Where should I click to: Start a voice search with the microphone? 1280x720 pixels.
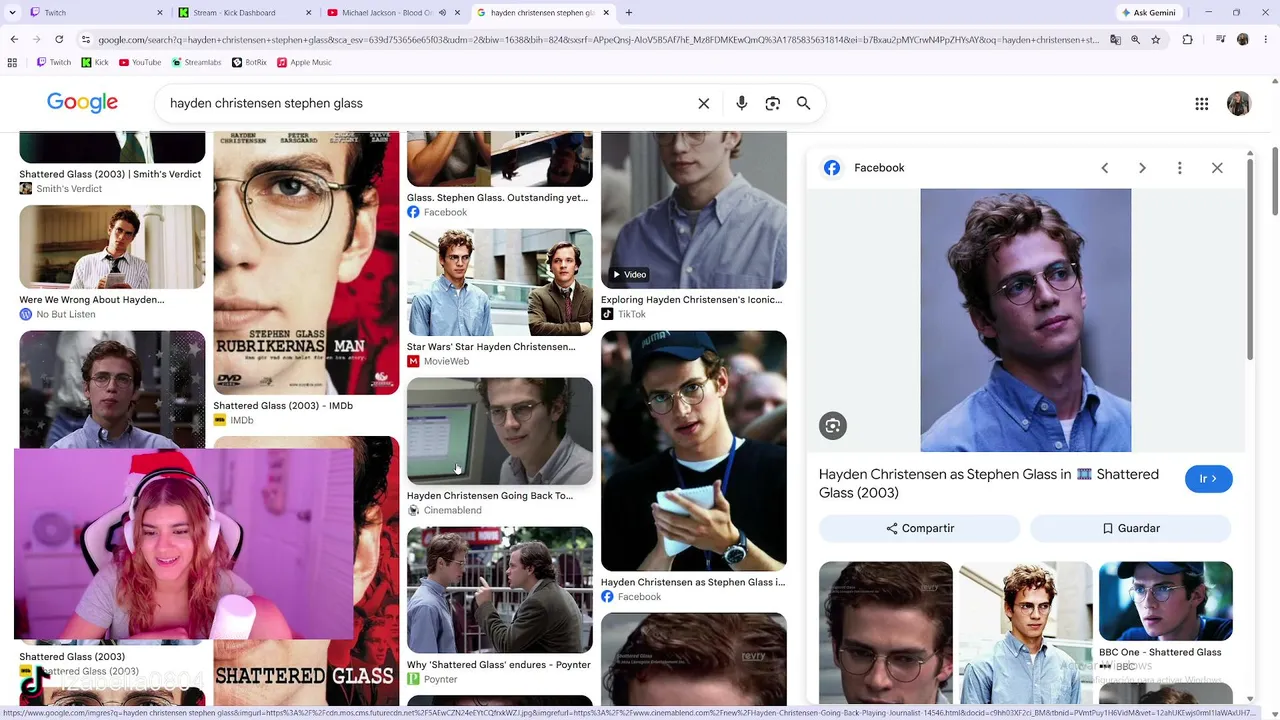point(741,103)
